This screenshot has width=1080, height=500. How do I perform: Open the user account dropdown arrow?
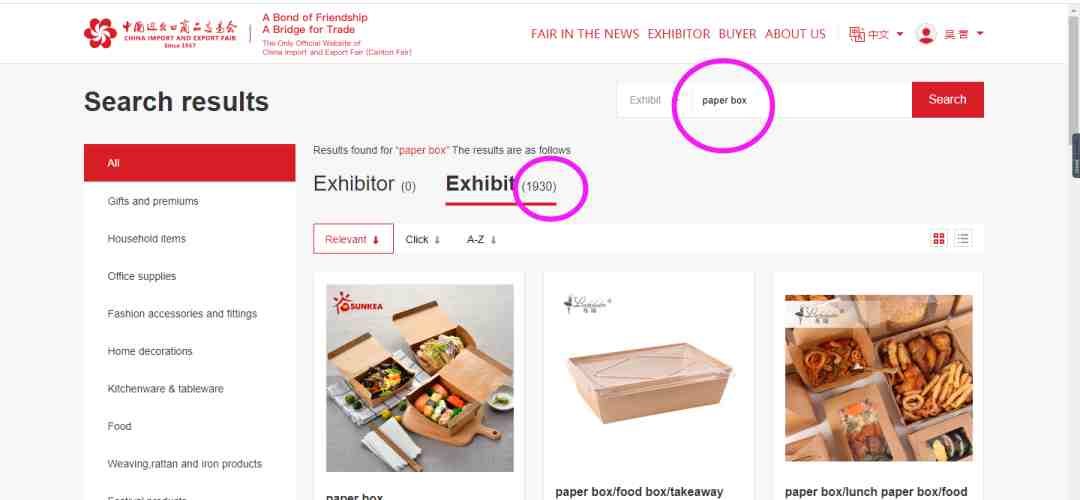coord(980,34)
